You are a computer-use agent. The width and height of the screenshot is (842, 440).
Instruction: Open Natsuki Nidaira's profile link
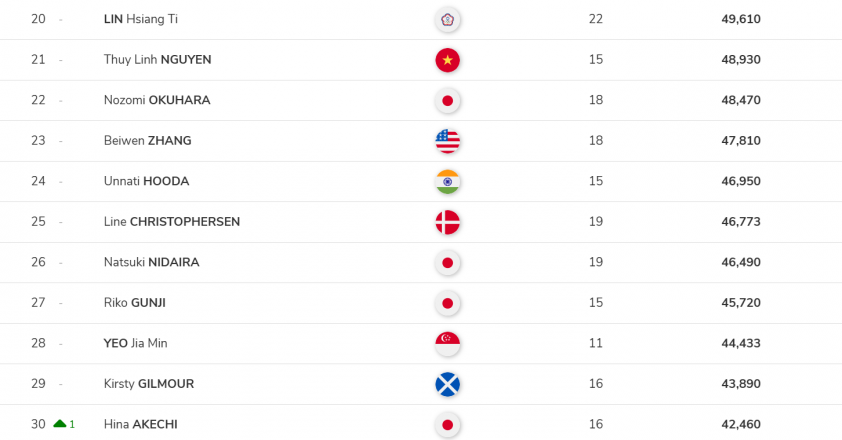click(151, 262)
